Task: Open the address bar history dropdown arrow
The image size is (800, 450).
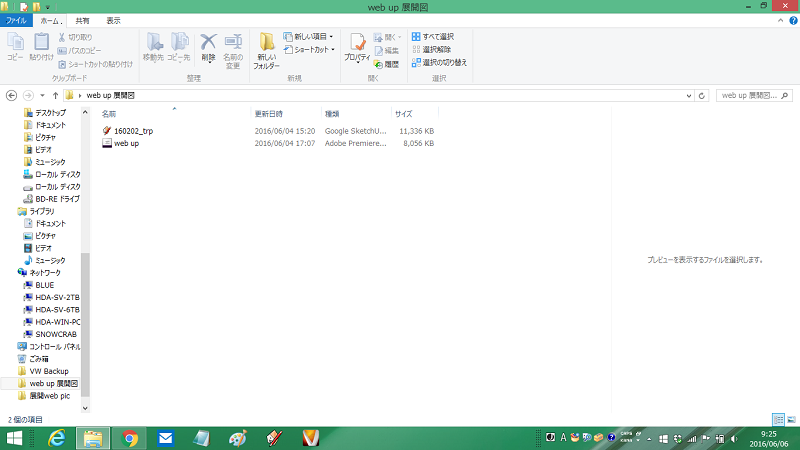Action: [690, 95]
